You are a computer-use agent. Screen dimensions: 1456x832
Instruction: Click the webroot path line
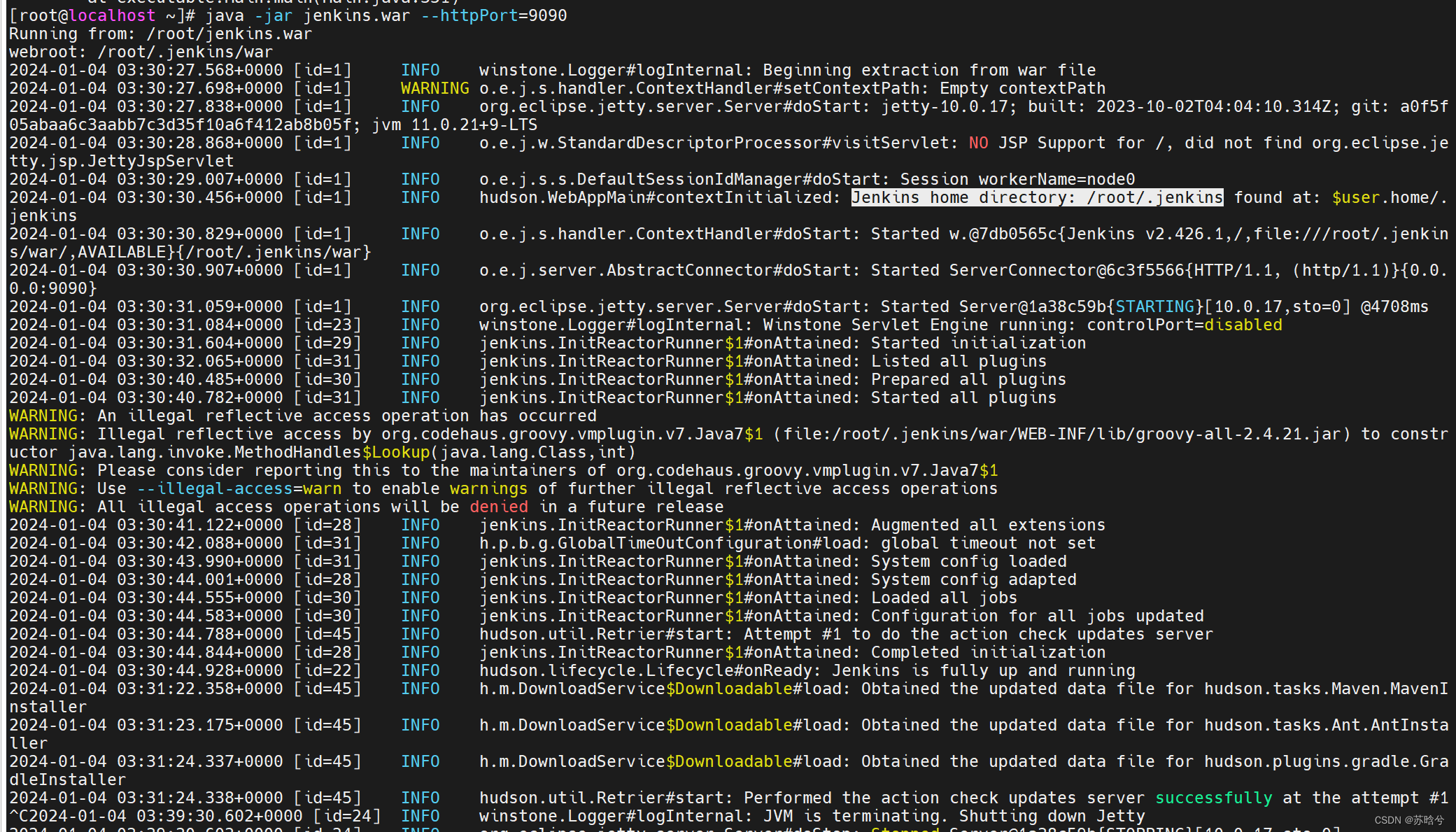tap(141, 52)
